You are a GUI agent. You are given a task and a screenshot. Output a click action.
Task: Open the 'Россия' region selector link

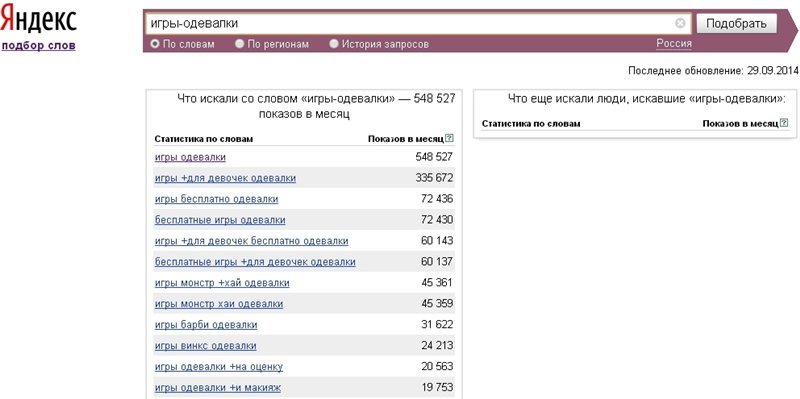click(674, 43)
